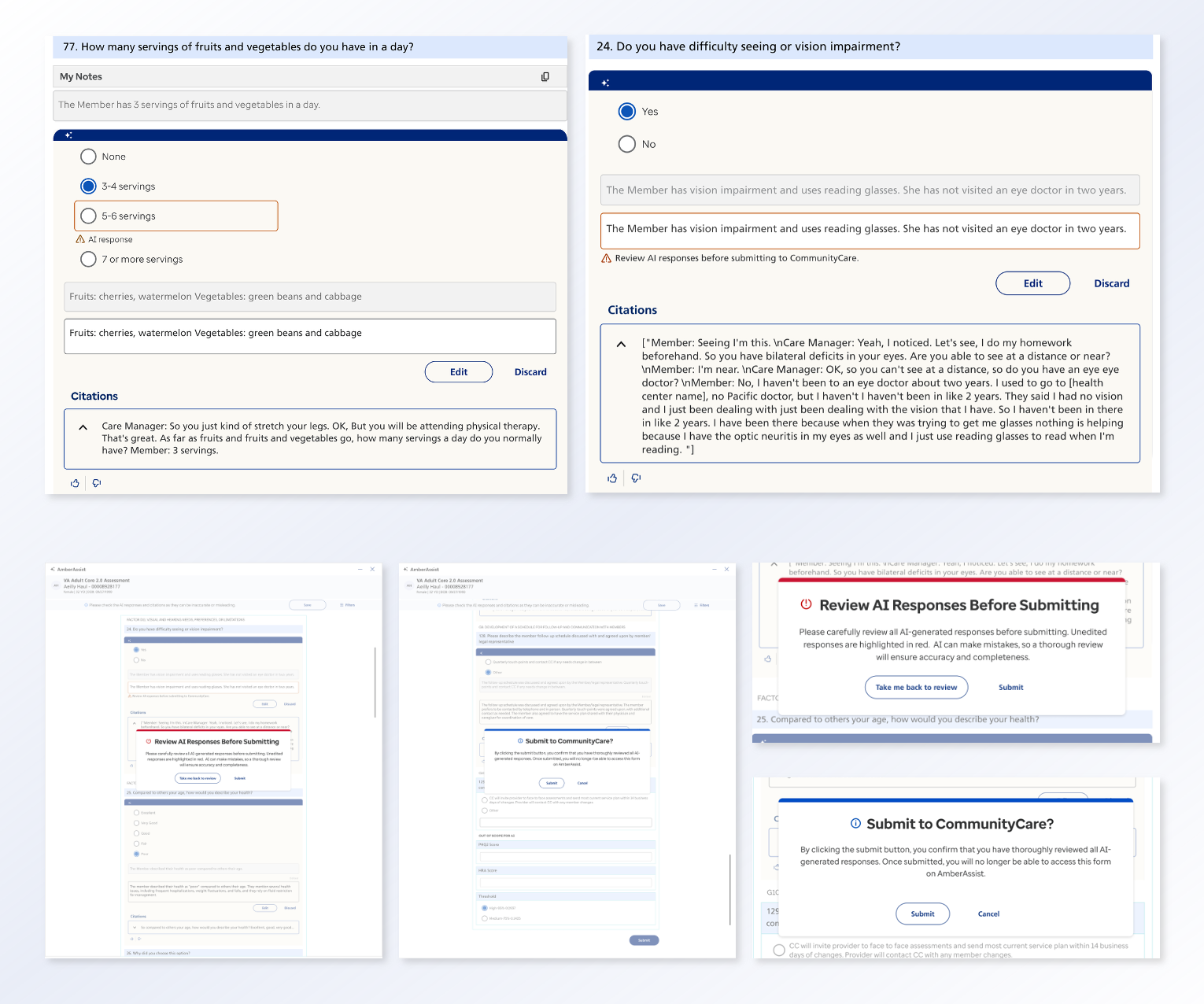The image size is (1204, 1004).
Task: Click red alert icon in small-window Review dialog
Action: pyautogui.click(x=149, y=741)
